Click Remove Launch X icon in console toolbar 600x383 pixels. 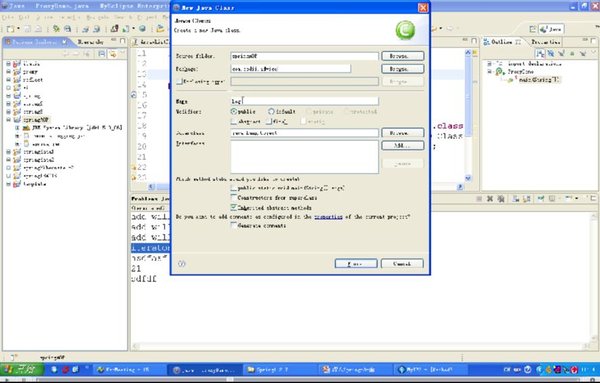point(489,199)
